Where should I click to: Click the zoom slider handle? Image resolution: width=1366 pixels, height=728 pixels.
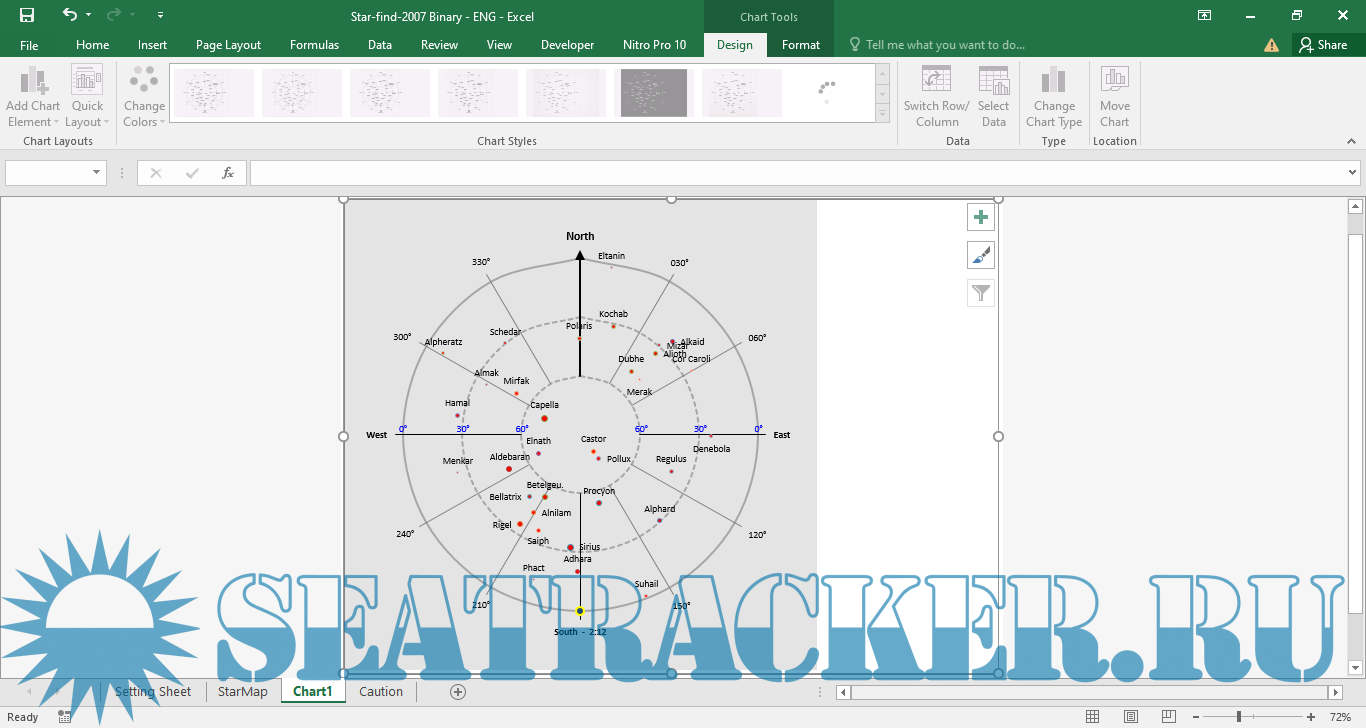1239,717
